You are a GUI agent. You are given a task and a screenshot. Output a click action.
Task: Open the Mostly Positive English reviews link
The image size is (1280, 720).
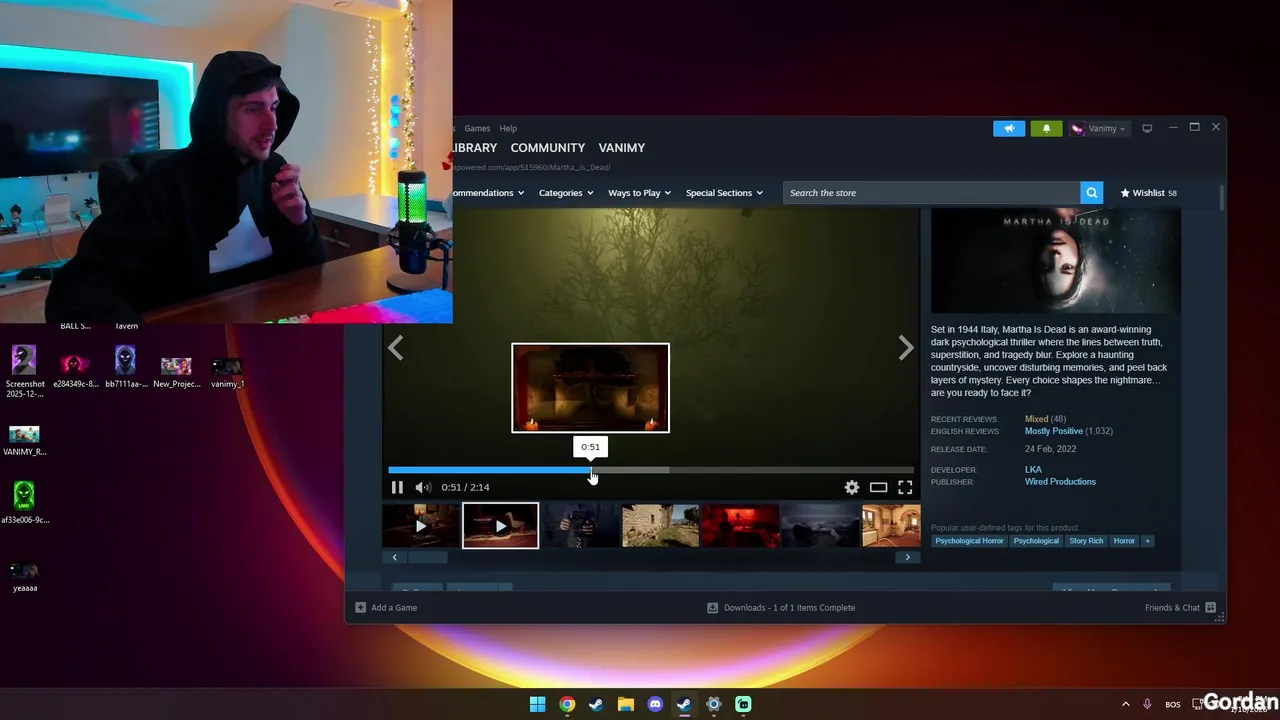click(x=1053, y=431)
